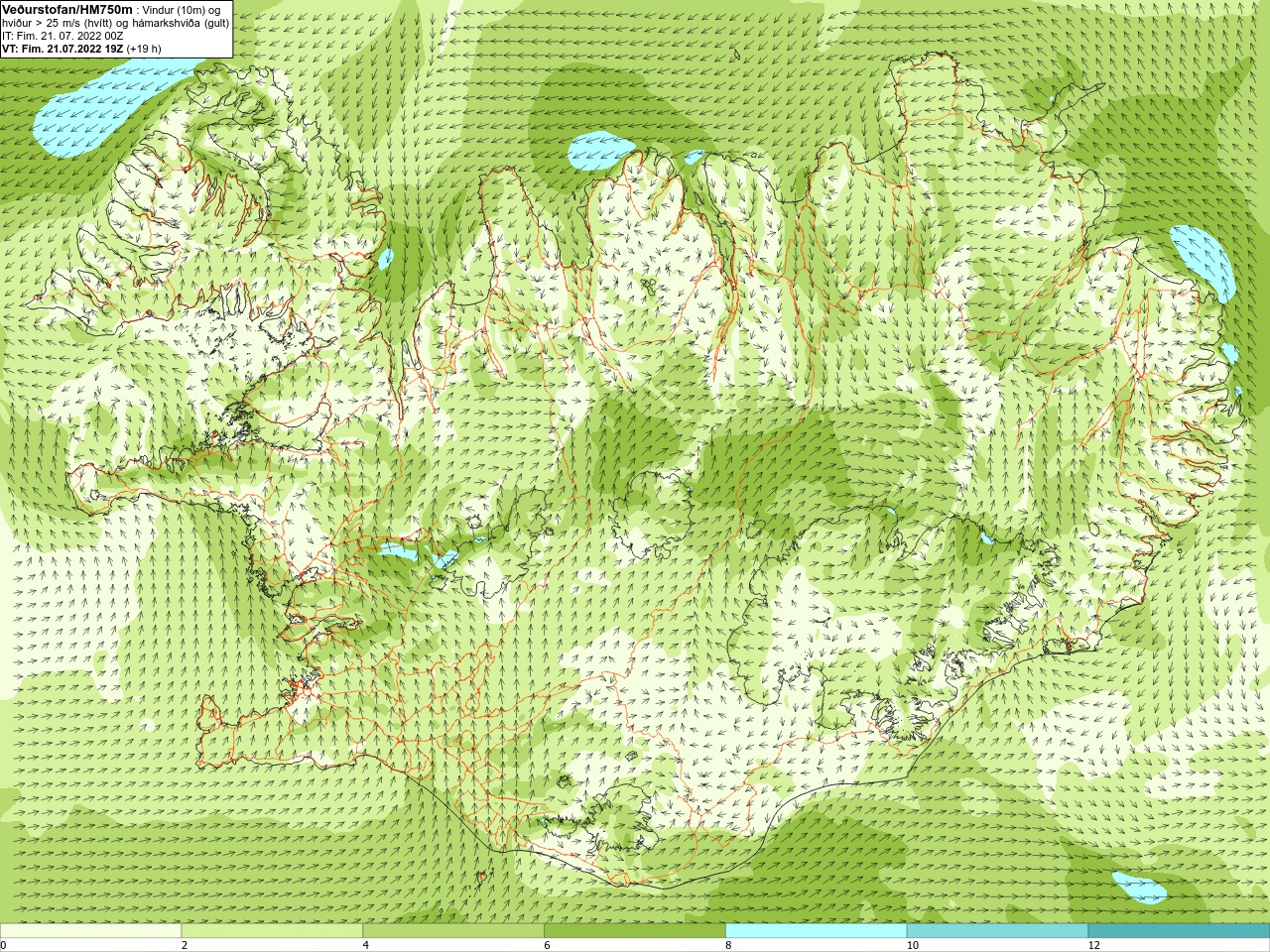This screenshot has height=952, width=1270.
Task: Click the legend scale value "2"
Action: 185,946
